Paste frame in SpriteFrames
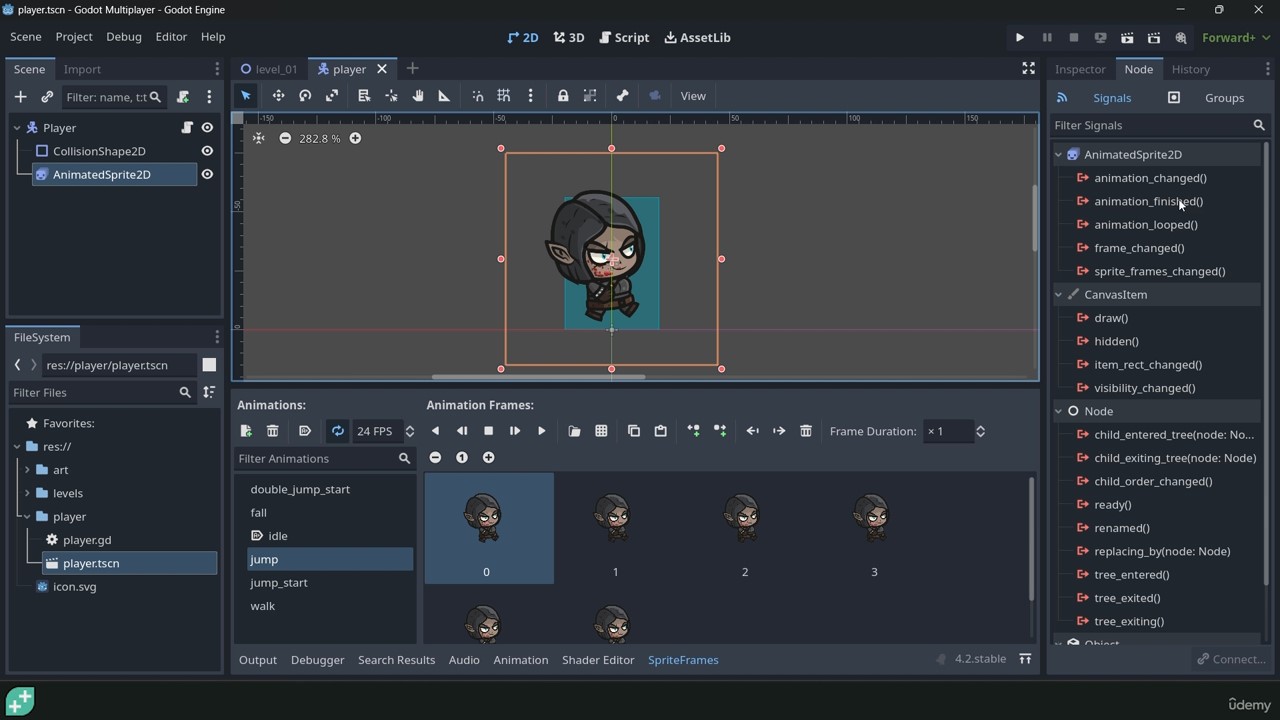The height and width of the screenshot is (720, 1280). click(660, 431)
